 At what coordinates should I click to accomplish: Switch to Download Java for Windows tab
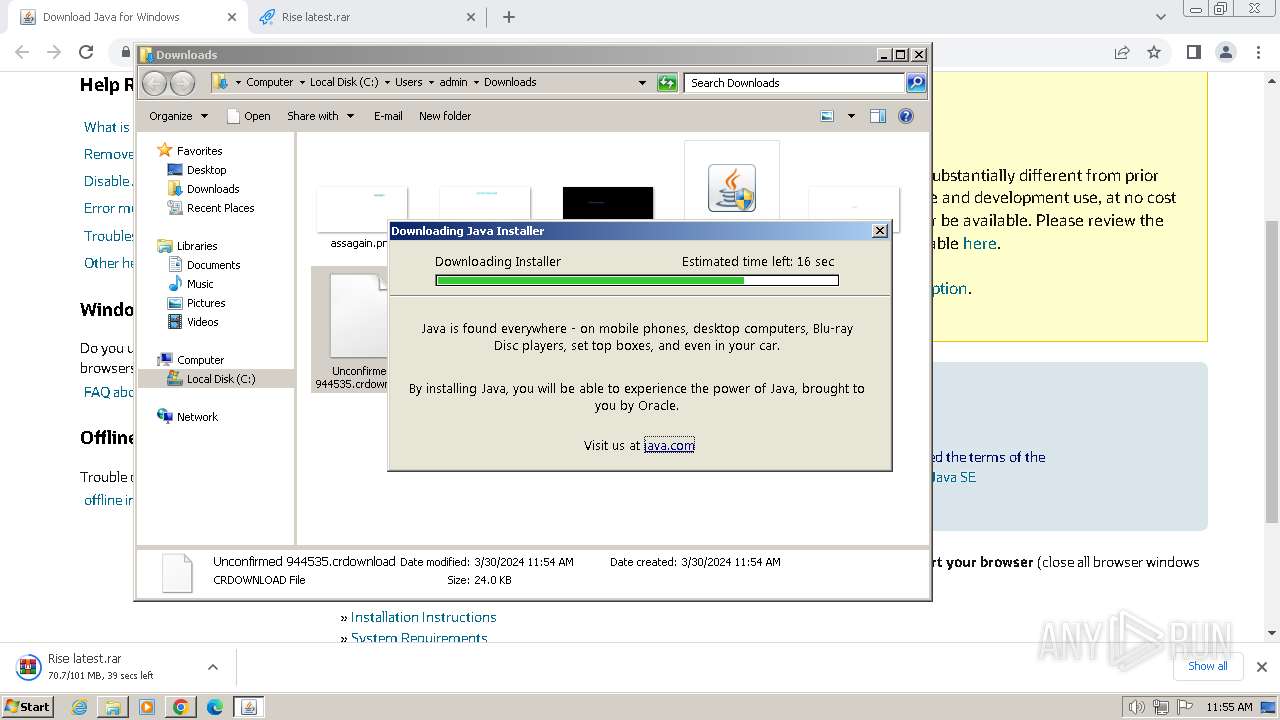[126, 17]
